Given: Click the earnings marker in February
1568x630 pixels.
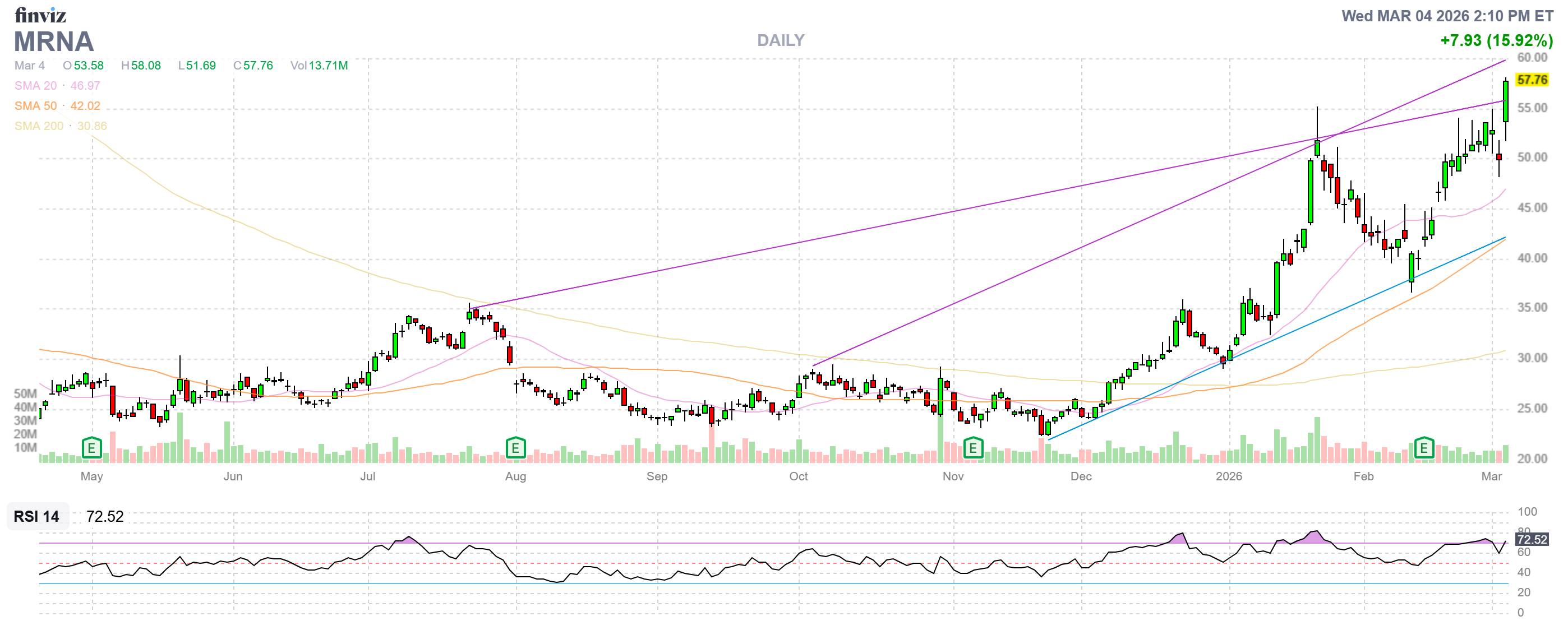Looking at the screenshot, I should pos(1424,449).
